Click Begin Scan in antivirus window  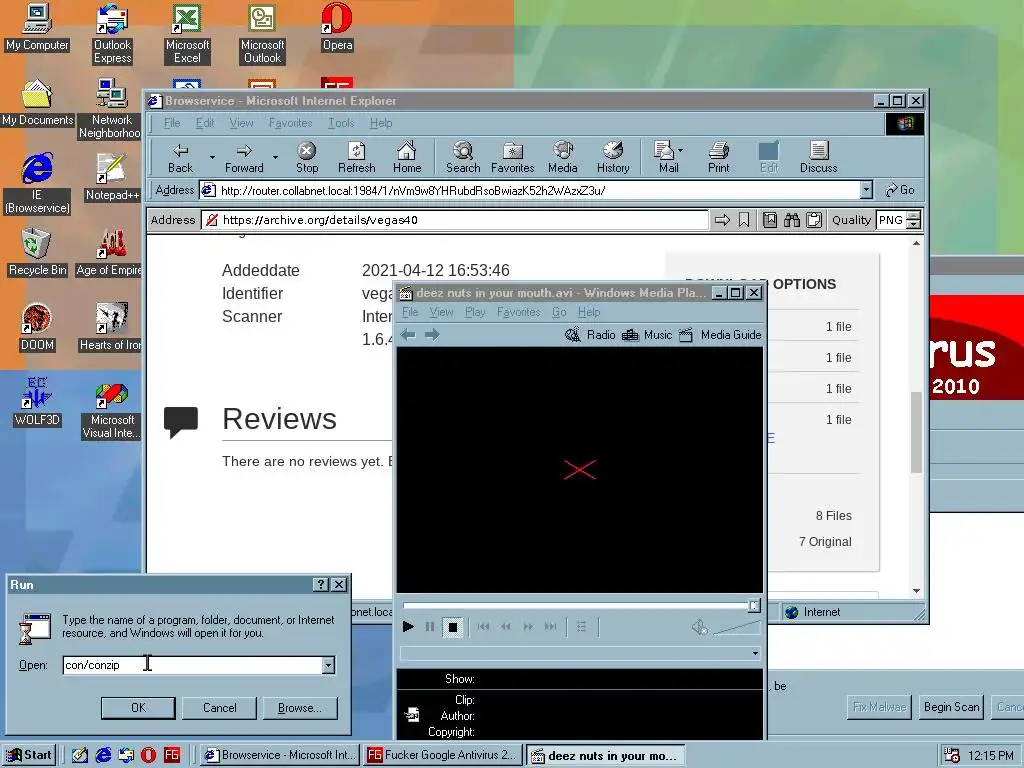952,707
